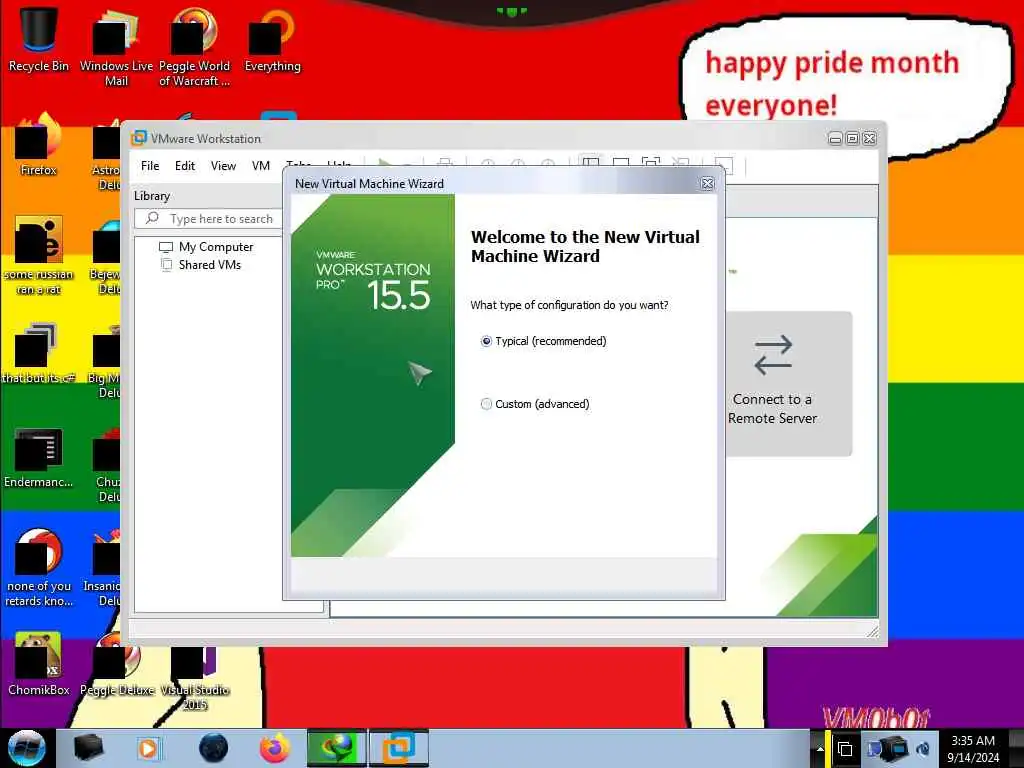Click the 'What type of configuration do you want?' text
The height and width of the screenshot is (768, 1024).
(569, 305)
